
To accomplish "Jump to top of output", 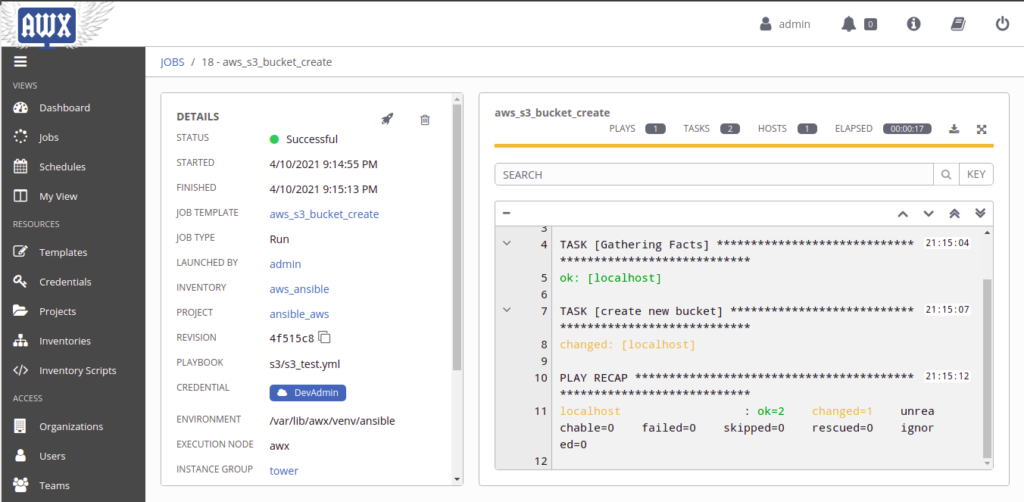I will click(x=954, y=213).
